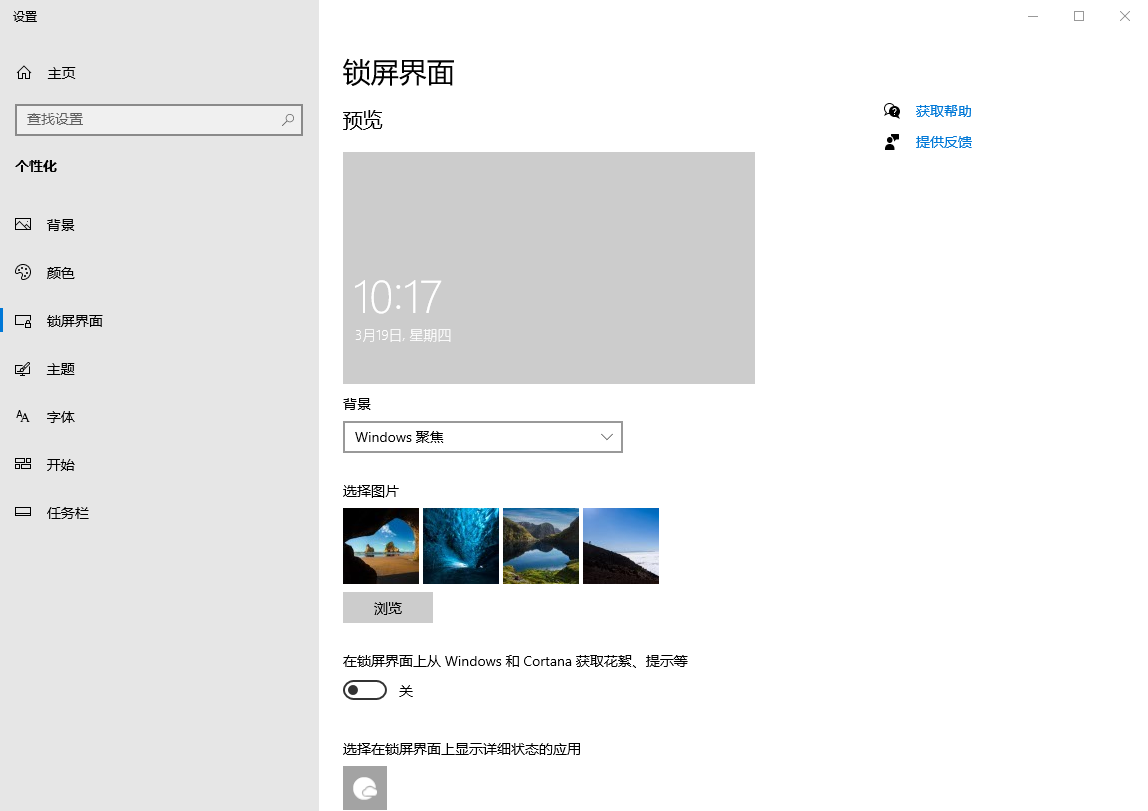The width and height of the screenshot is (1148, 811).
Task: Open the 提供反馈 link
Action: pos(943,142)
